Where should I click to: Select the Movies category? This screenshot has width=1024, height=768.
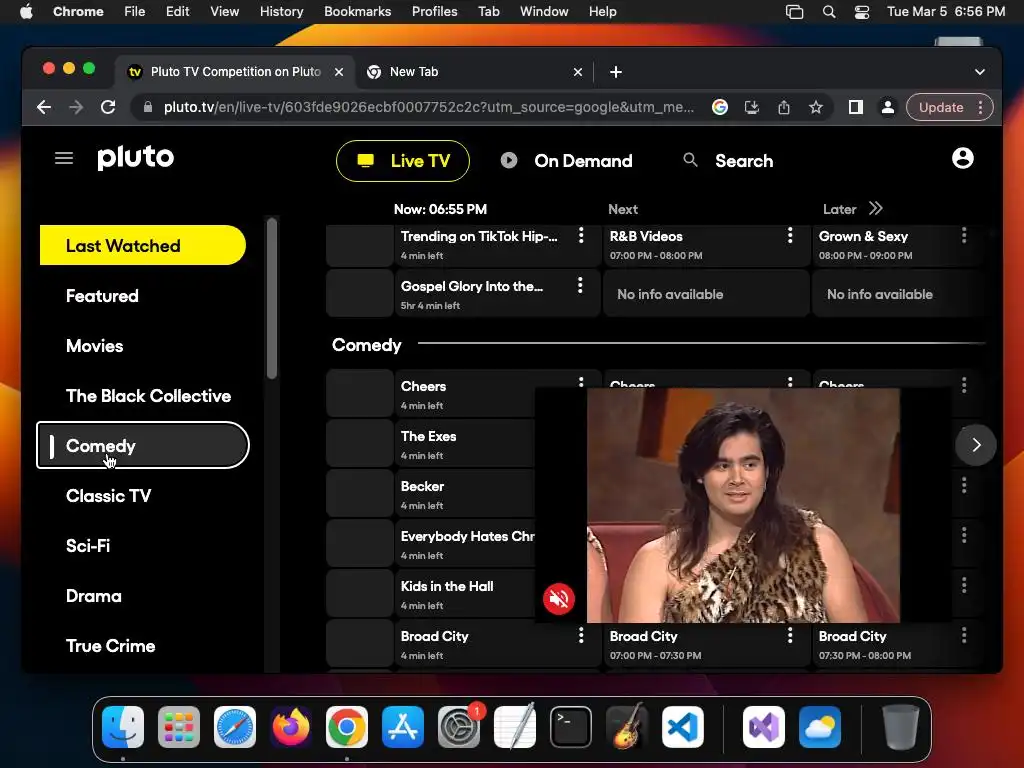point(94,346)
